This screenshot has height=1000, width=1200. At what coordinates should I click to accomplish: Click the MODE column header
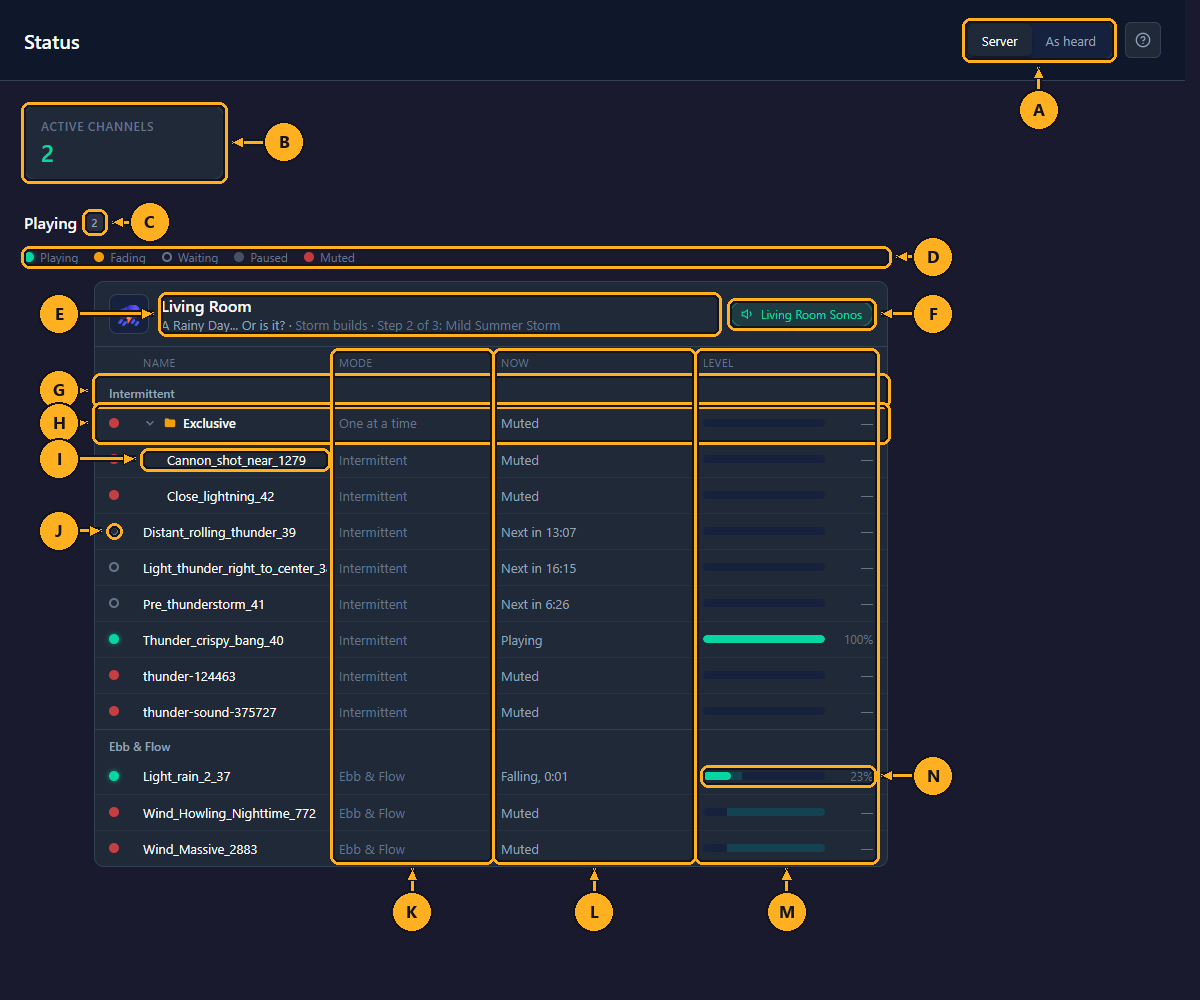(x=355, y=363)
